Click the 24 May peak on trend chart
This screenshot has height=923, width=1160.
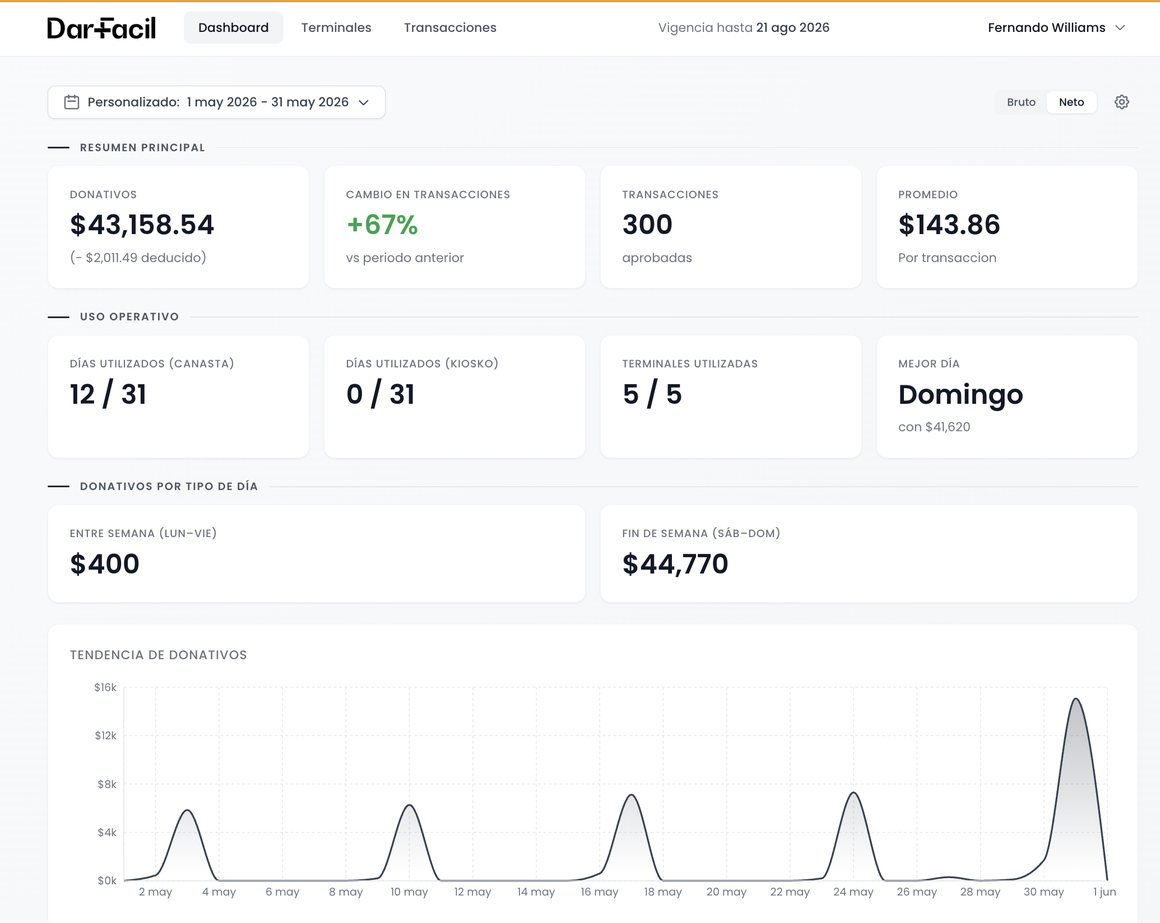854,793
